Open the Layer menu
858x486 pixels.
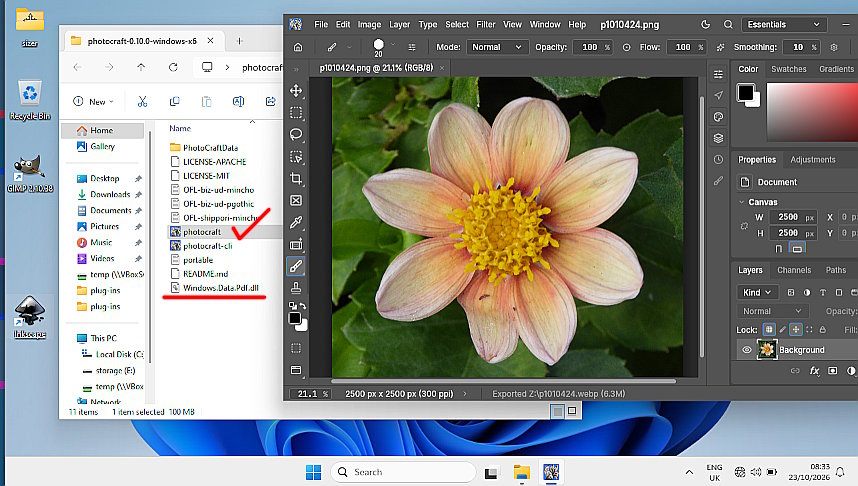399,25
